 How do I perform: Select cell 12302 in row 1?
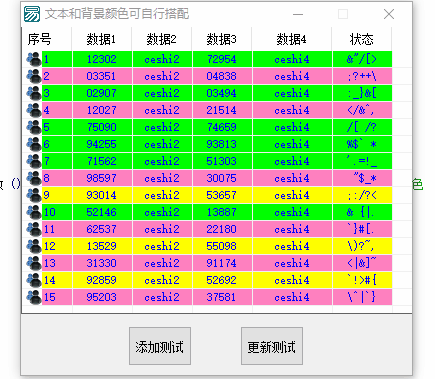102,59
